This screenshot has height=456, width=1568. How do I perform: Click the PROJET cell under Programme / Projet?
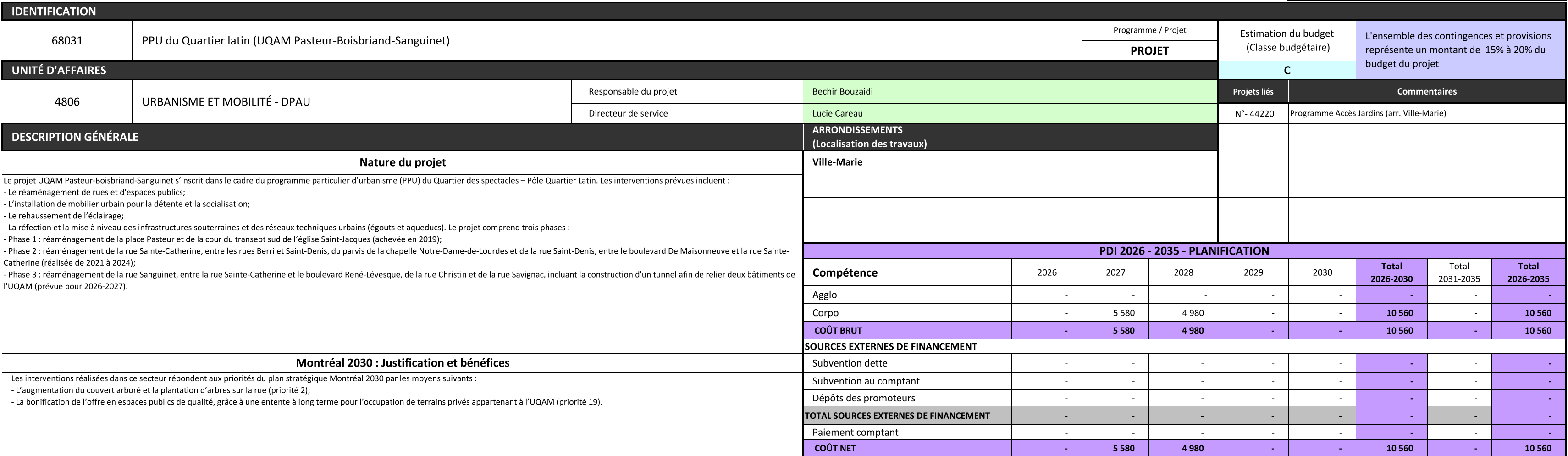tap(1149, 50)
